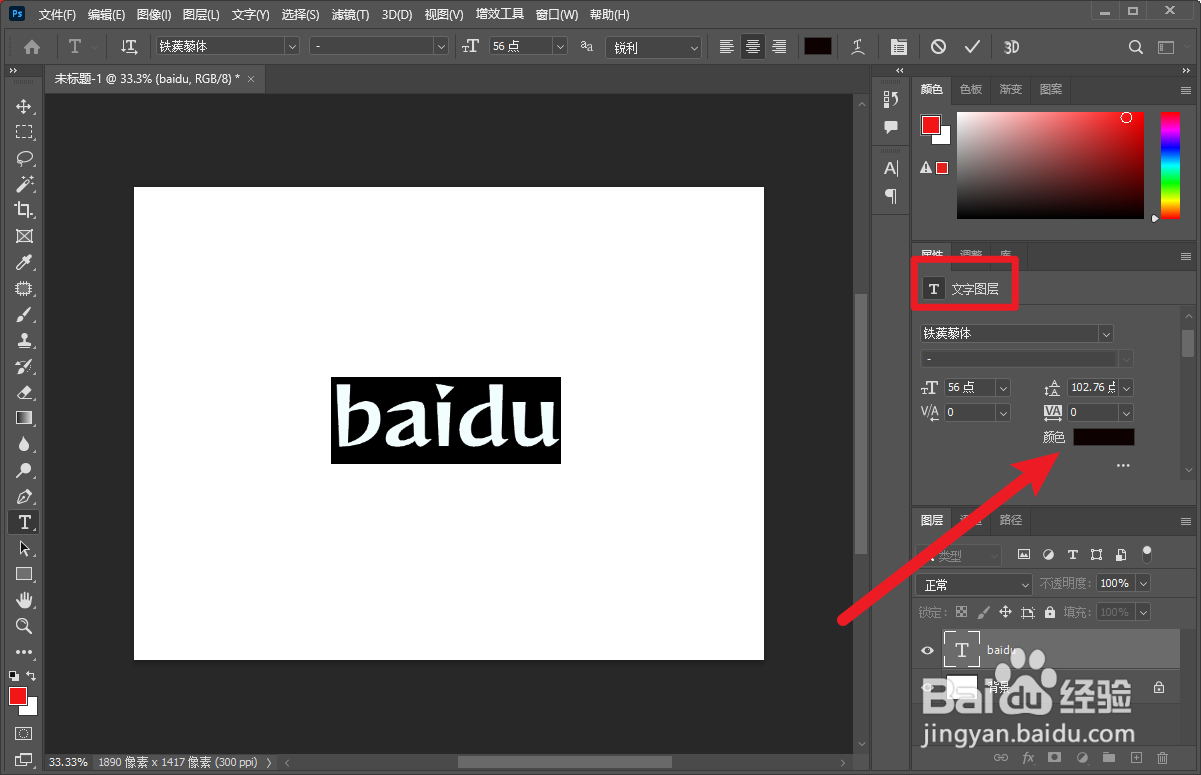Open the 滤镜(T) menu
The width and height of the screenshot is (1201, 775).
click(x=350, y=15)
